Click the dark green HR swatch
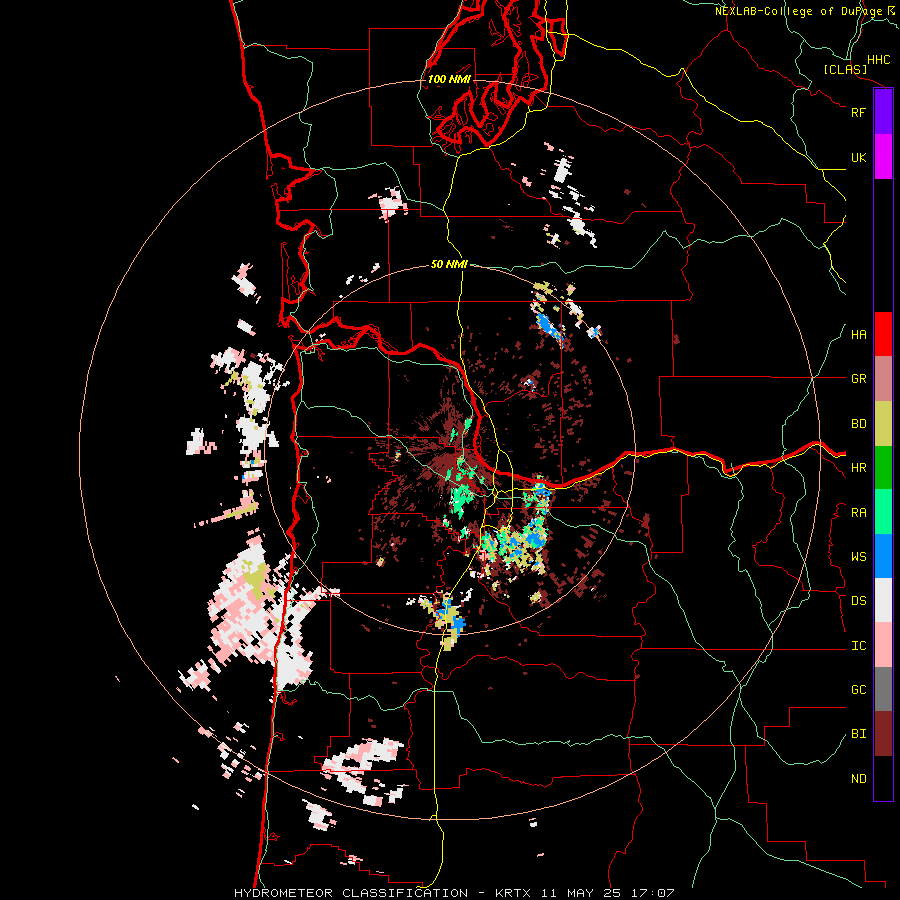900x900 pixels. click(x=883, y=468)
